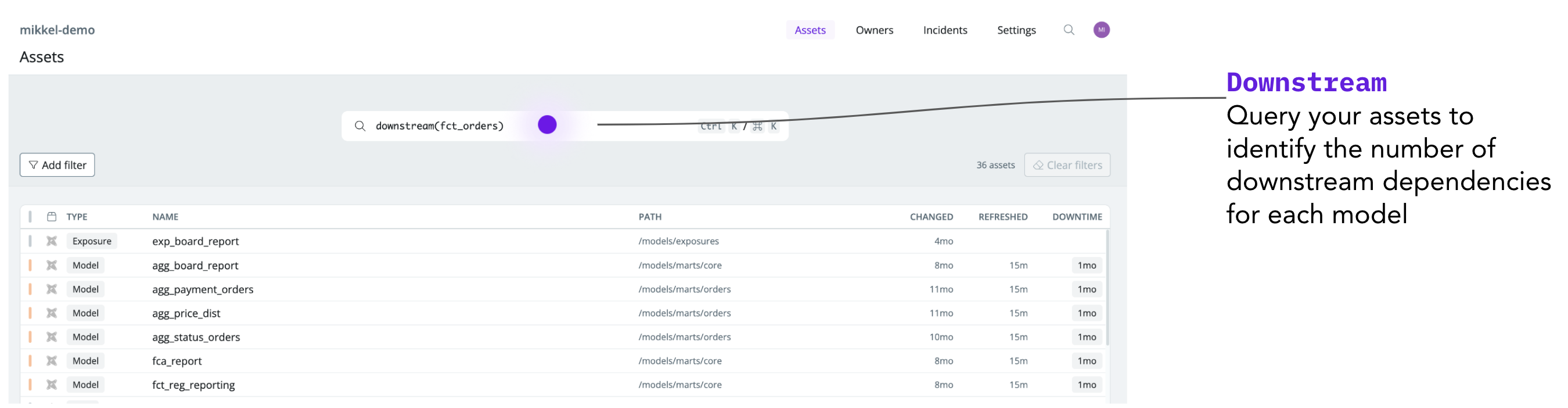Go to the Incidents tab

coord(945,30)
